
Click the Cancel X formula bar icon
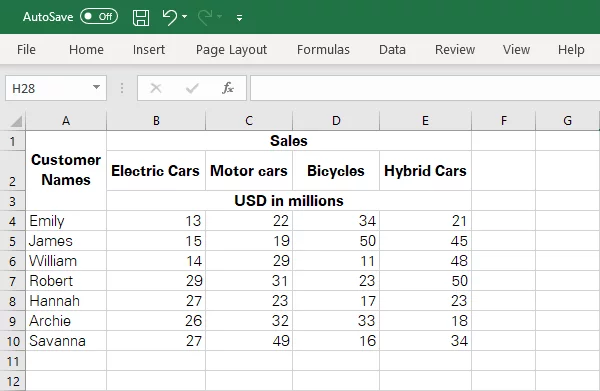pos(156,88)
